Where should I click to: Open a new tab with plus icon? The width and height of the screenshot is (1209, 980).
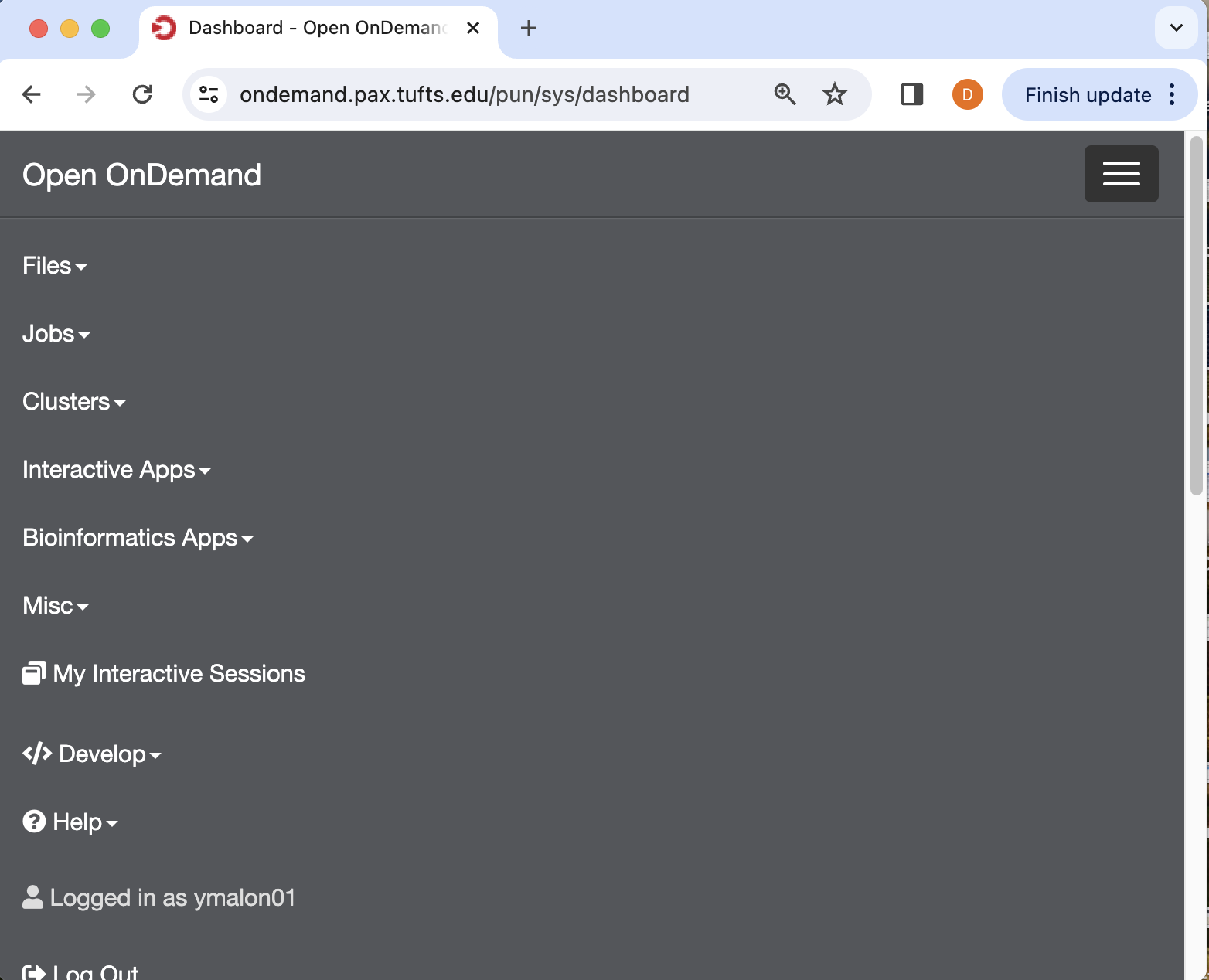click(x=529, y=29)
